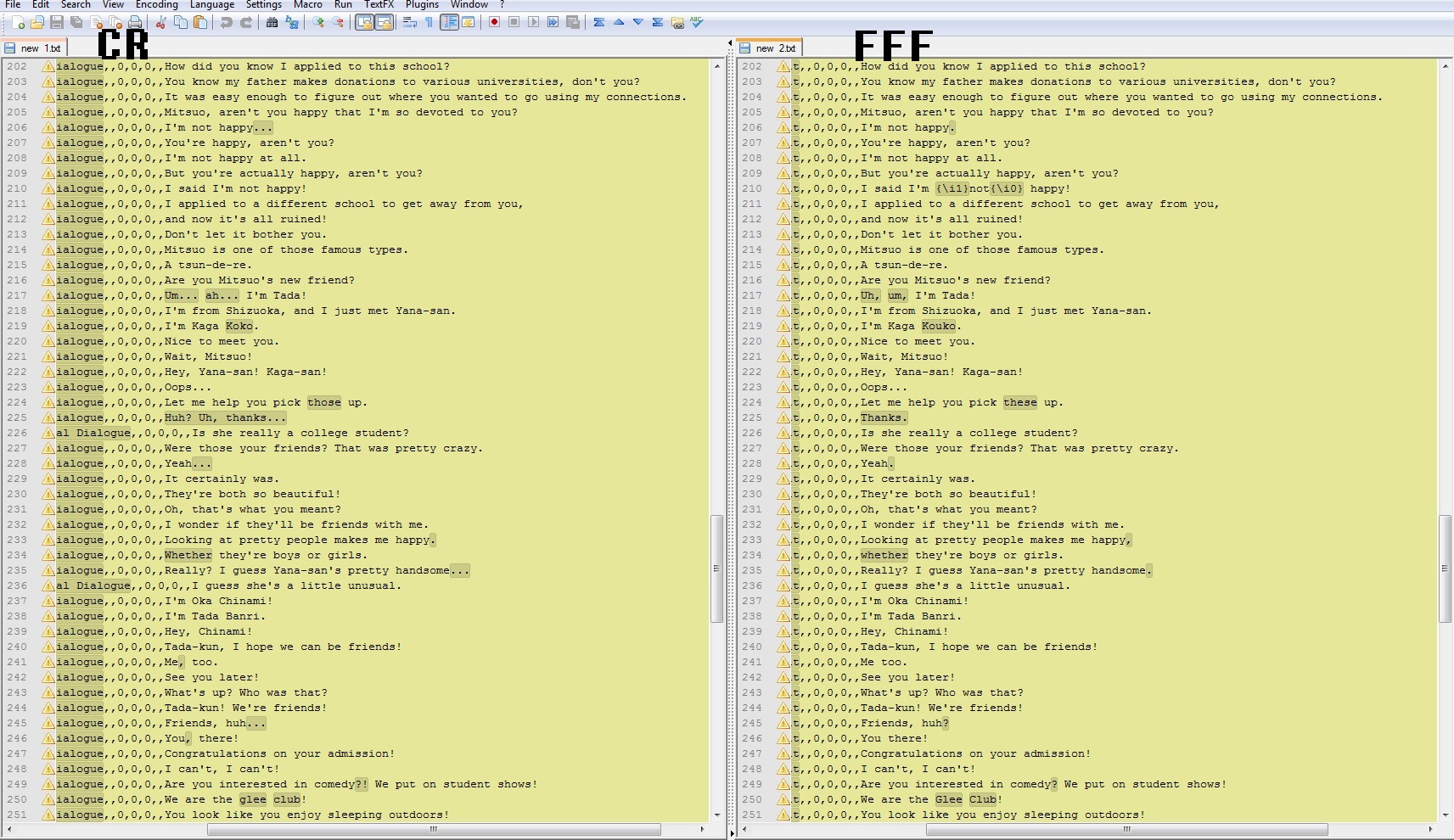
Task: Toggle show all characters pilcrow
Action: (429, 22)
